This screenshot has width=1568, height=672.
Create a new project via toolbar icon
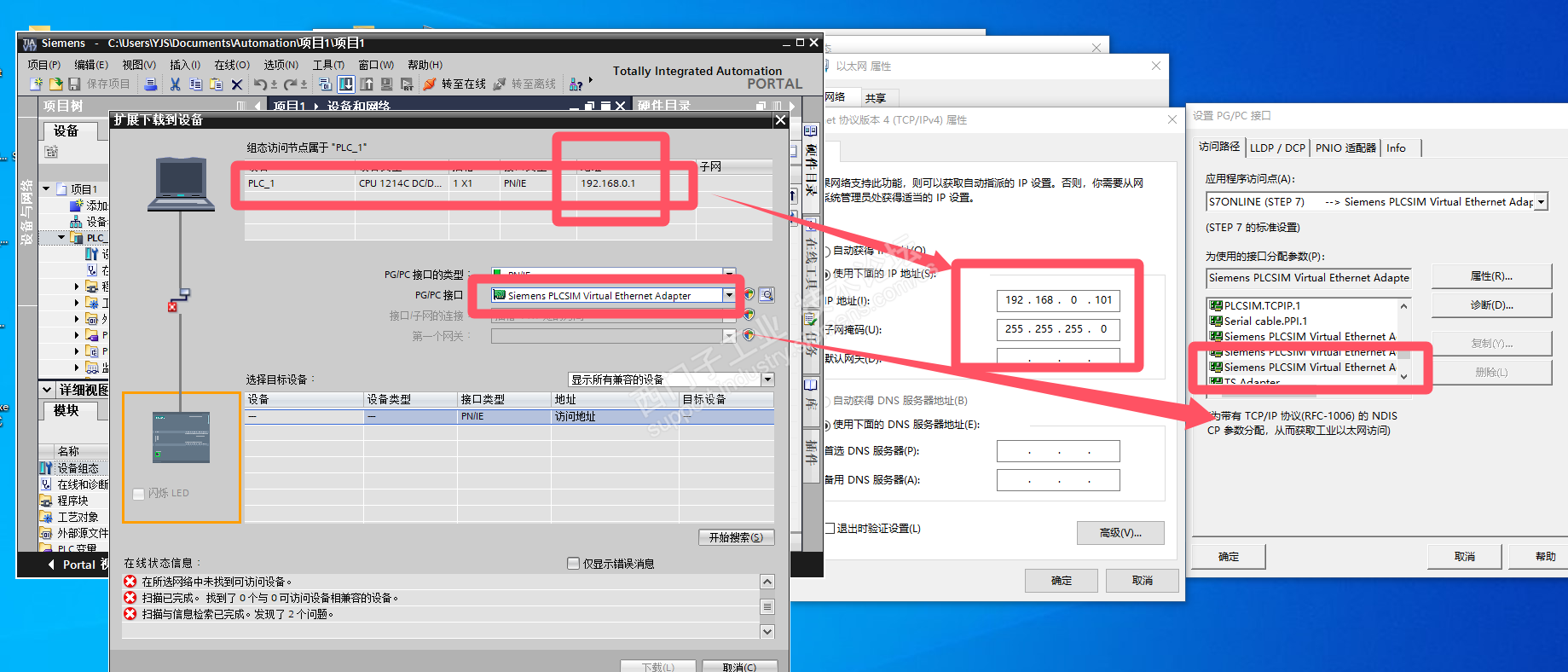(x=36, y=84)
